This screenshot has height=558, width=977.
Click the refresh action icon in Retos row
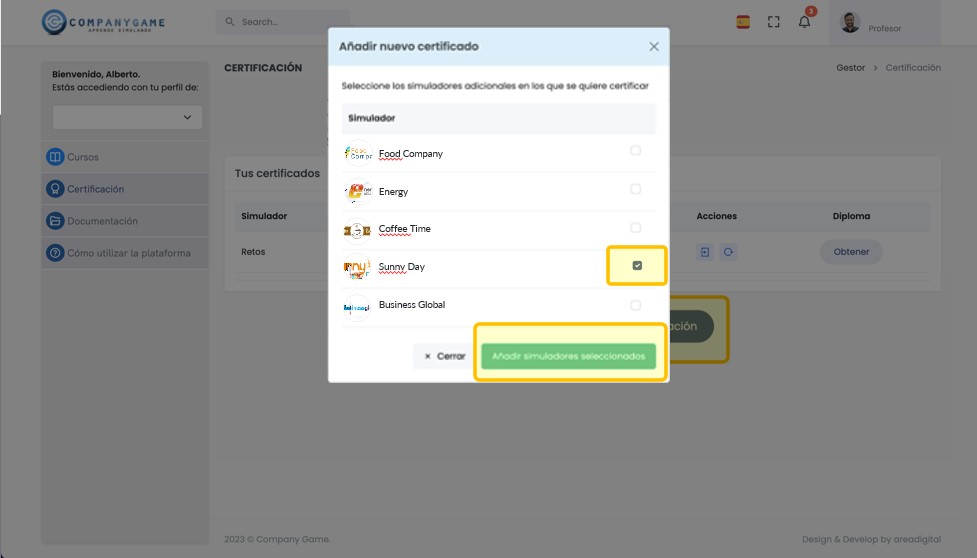pyautogui.click(x=728, y=252)
